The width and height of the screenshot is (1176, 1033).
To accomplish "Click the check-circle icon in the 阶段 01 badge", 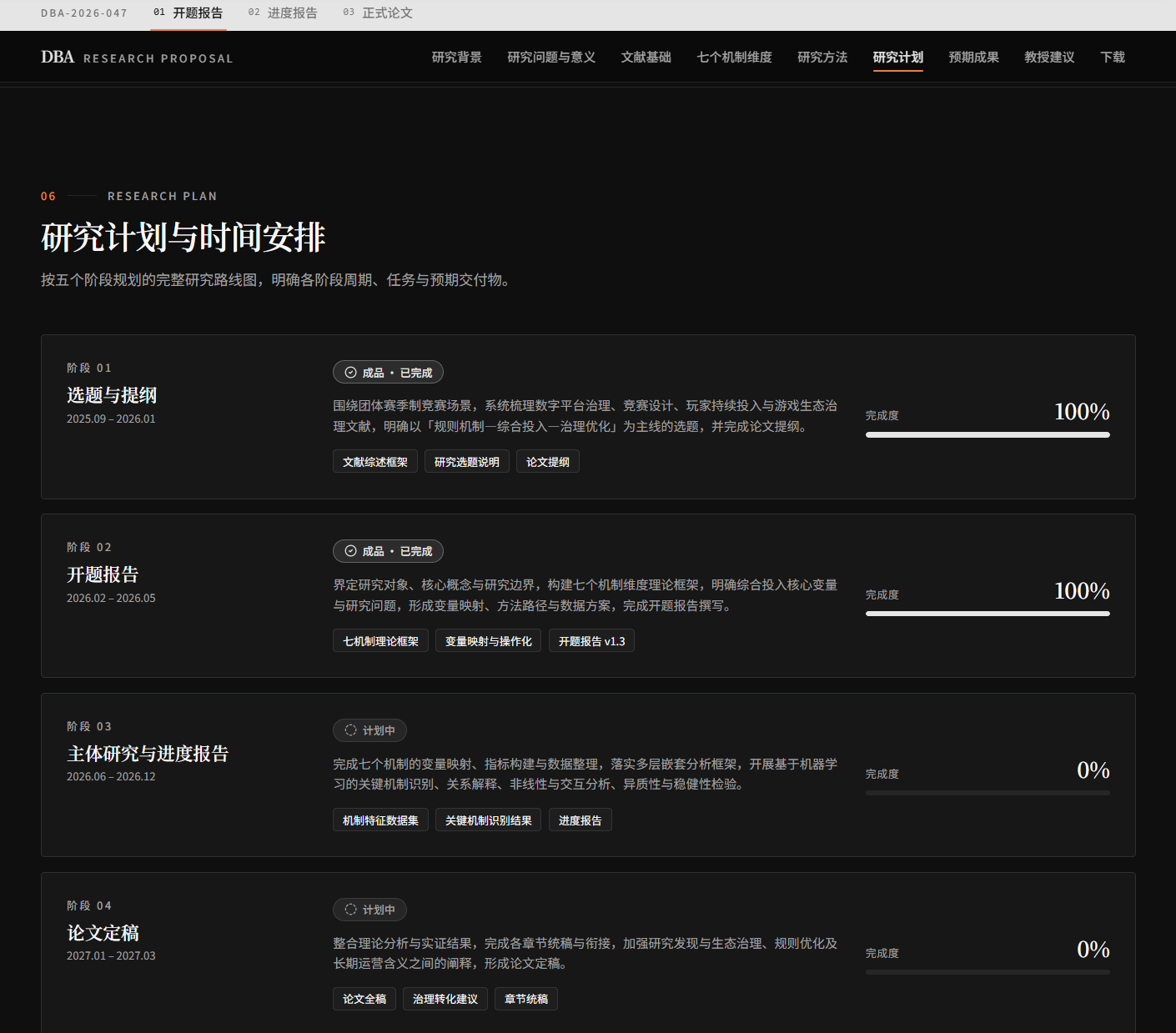I will [x=351, y=373].
